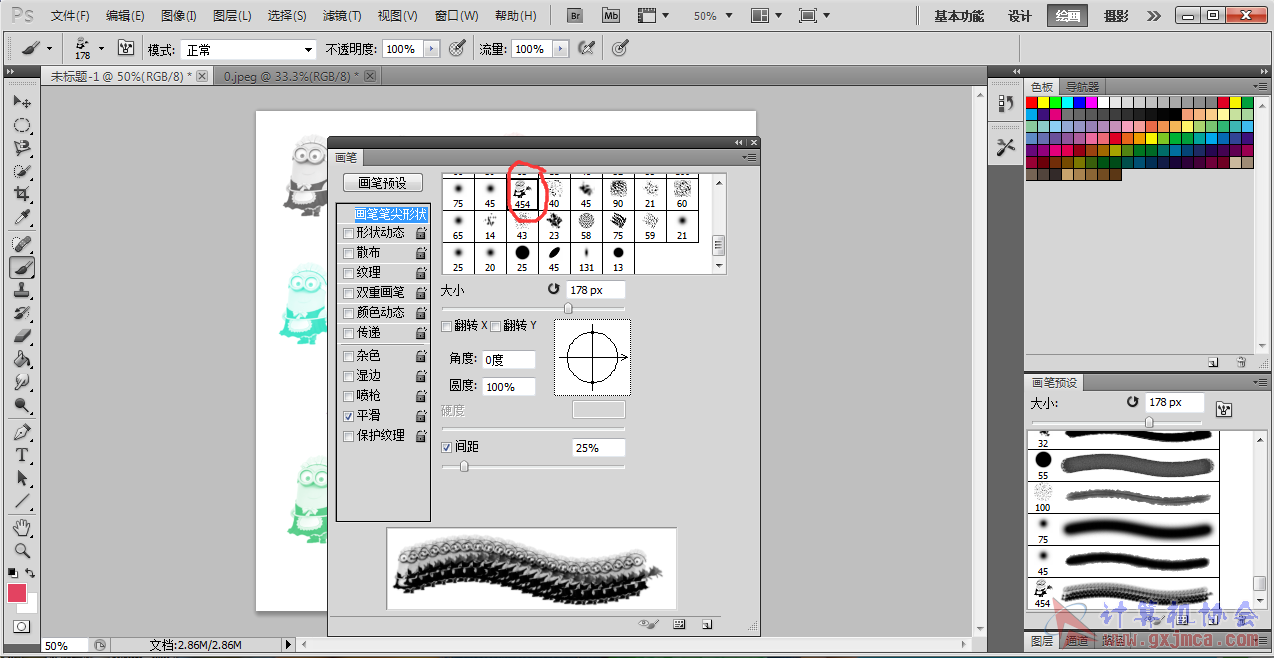This screenshot has height=658, width=1274.
Task: Click the foreground color swatch
Action: coord(18,593)
